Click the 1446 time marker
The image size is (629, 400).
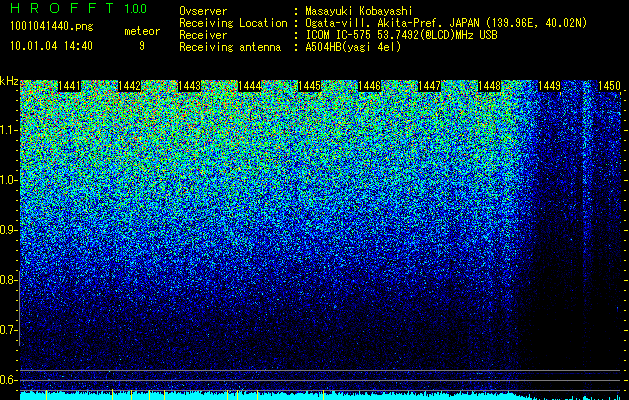coord(369,86)
